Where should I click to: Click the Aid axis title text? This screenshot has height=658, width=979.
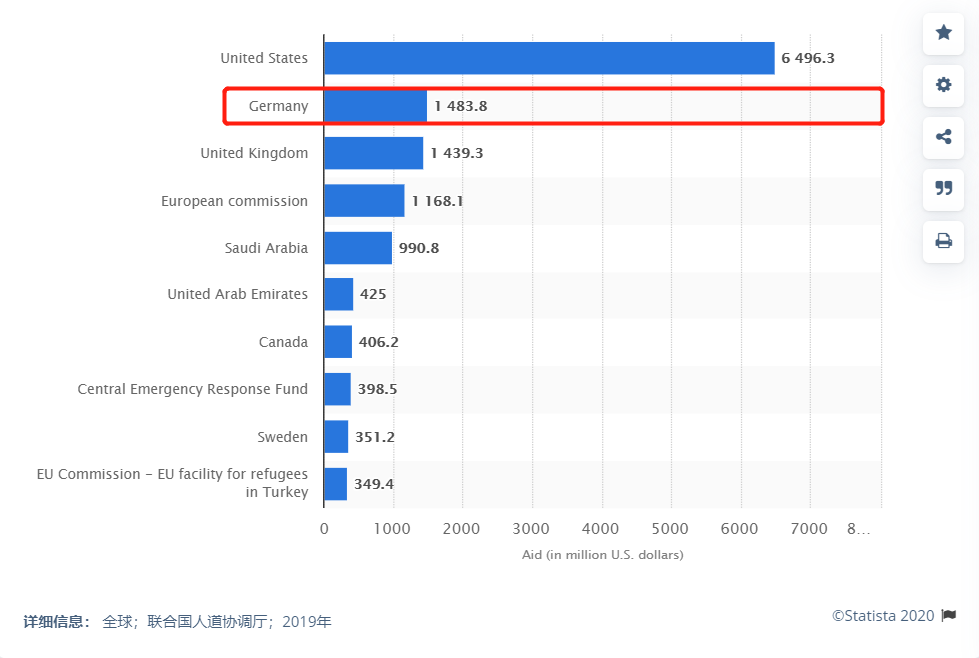tap(602, 554)
